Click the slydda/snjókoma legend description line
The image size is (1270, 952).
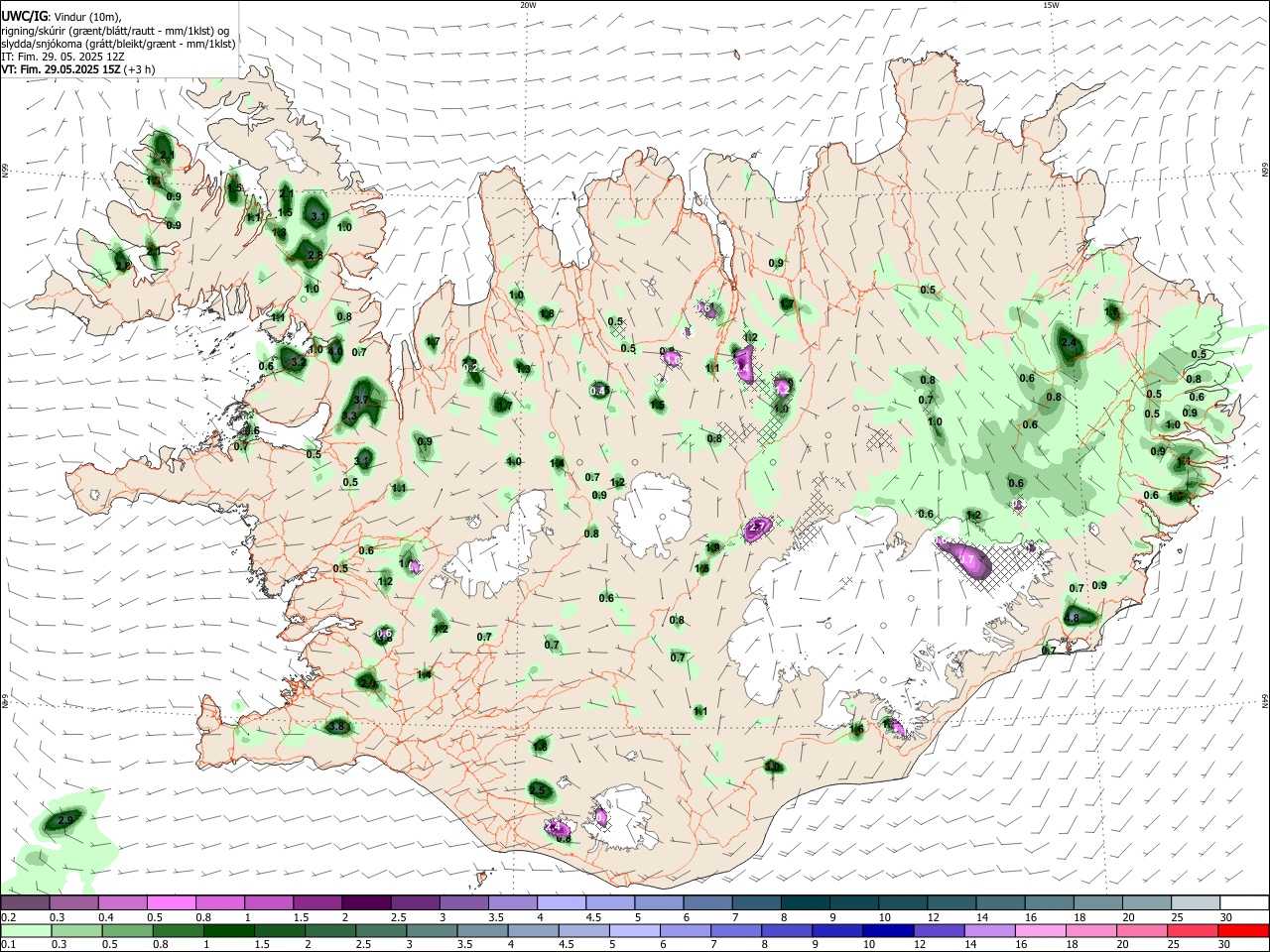click(x=118, y=44)
